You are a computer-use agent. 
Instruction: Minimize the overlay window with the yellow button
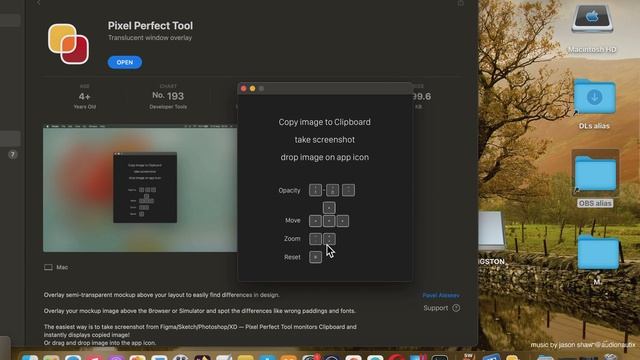tap(253, 89)
